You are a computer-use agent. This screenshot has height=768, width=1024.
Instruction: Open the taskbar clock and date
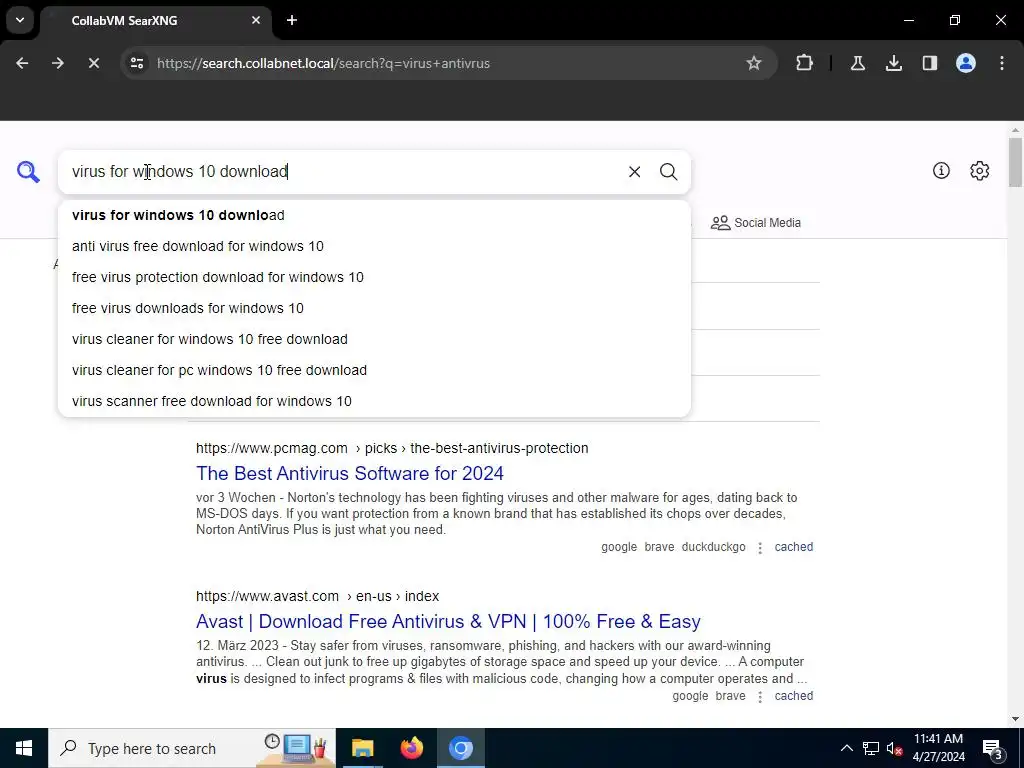938,748
